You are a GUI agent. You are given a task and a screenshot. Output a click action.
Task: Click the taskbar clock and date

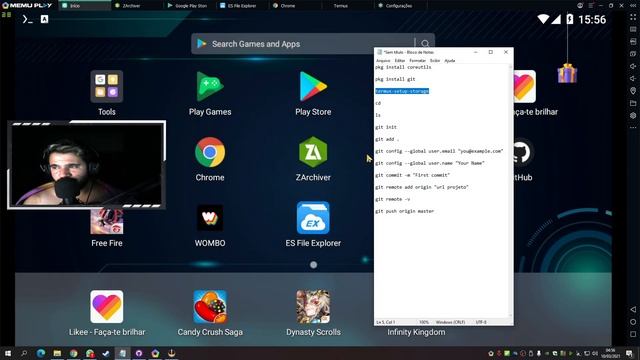tap(611, 353)
